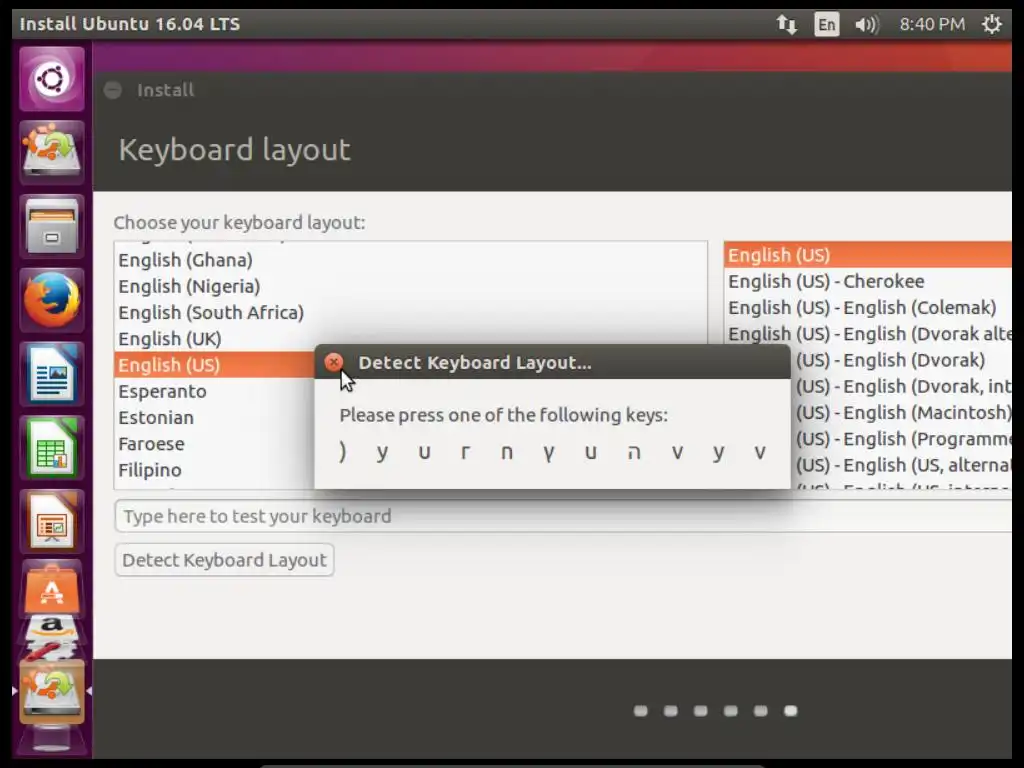Screen dimensions: 1024x768
Task: Open Ubuntu Software center
Action: pyautogui.click(x=52, y=589)
